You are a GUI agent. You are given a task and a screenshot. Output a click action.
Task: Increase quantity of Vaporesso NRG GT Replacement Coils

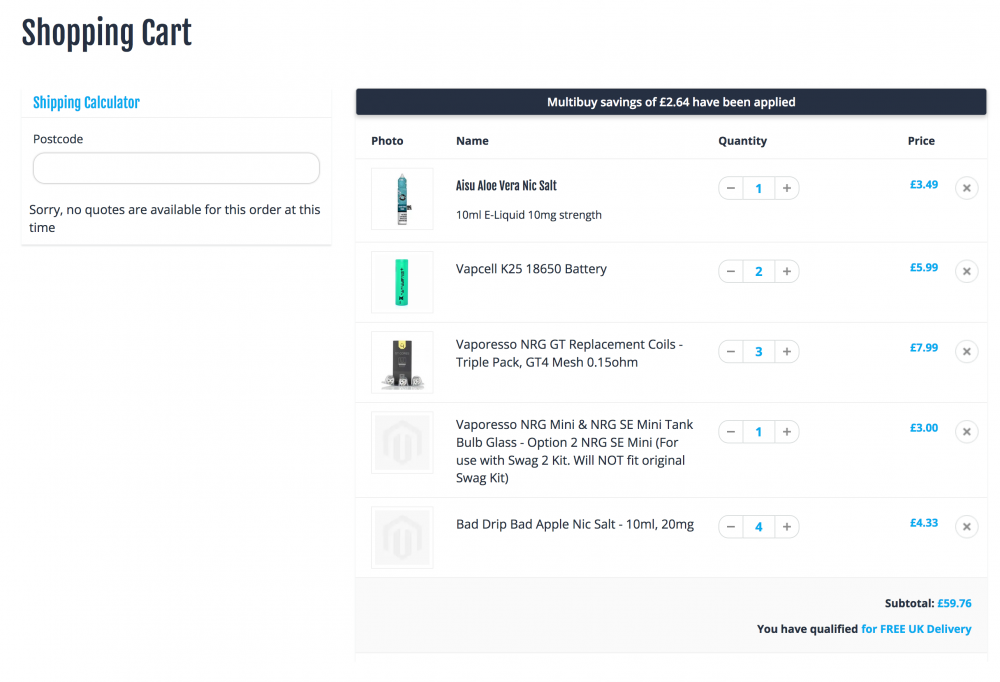click(x=787, y=352)
